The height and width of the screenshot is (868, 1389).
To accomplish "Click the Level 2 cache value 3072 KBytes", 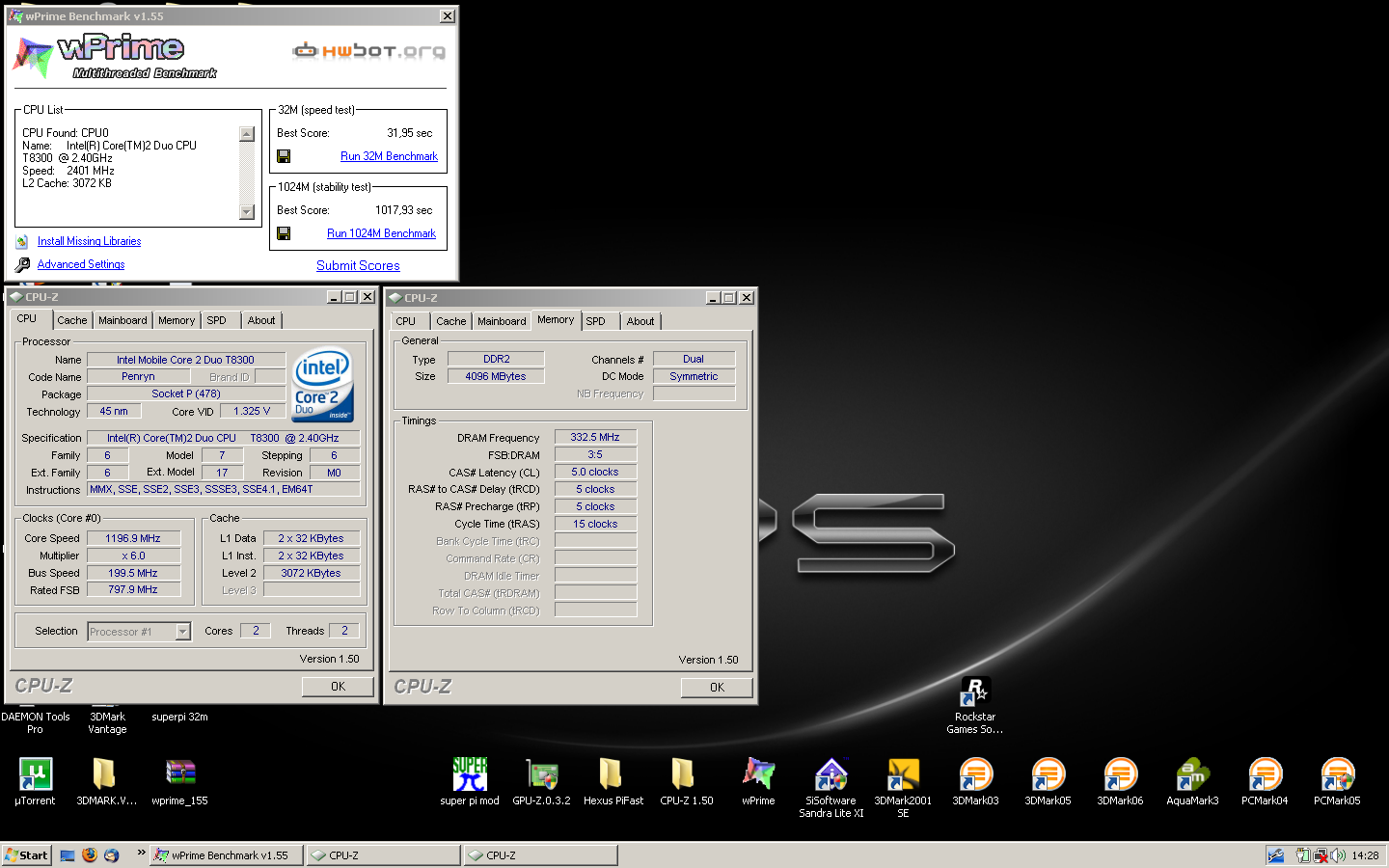I will [x=312, y=573].
